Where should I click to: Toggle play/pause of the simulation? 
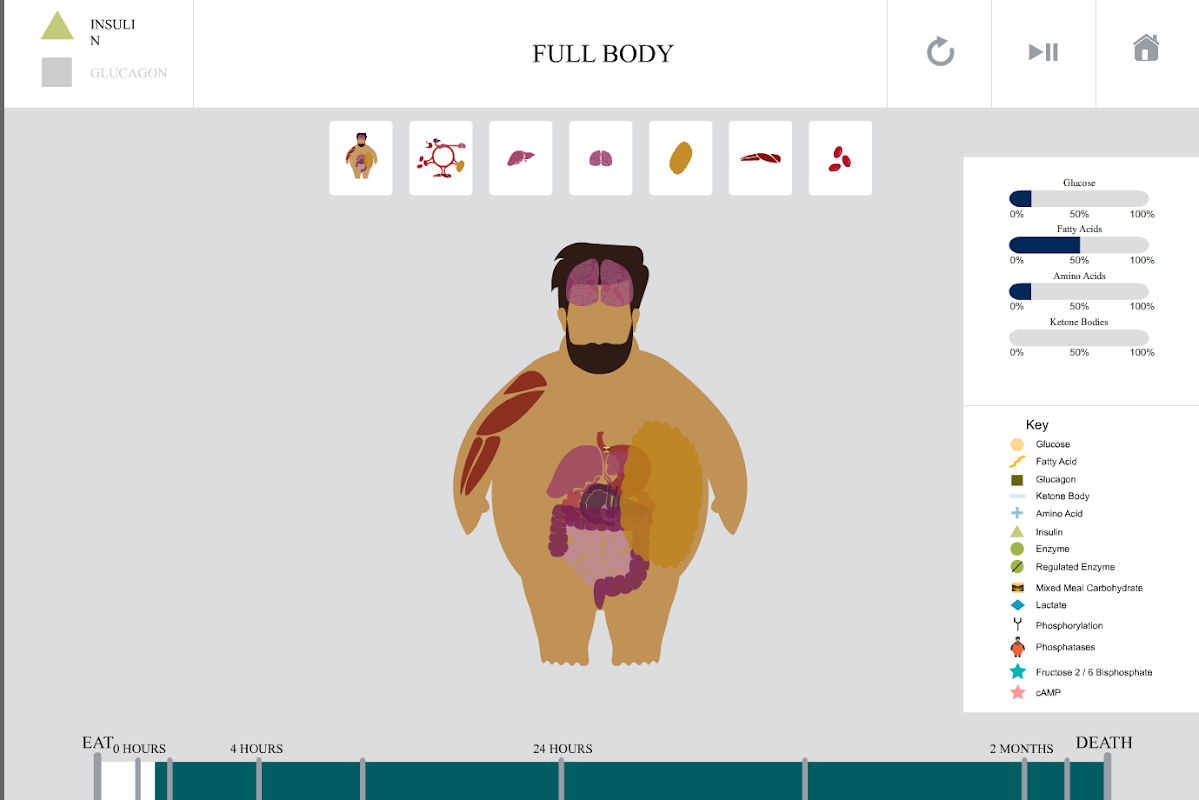[1044, 52]
